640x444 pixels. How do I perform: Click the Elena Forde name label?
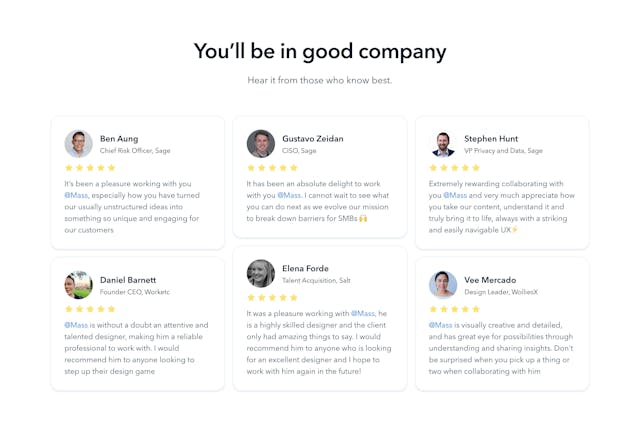[x=305, y=268]
